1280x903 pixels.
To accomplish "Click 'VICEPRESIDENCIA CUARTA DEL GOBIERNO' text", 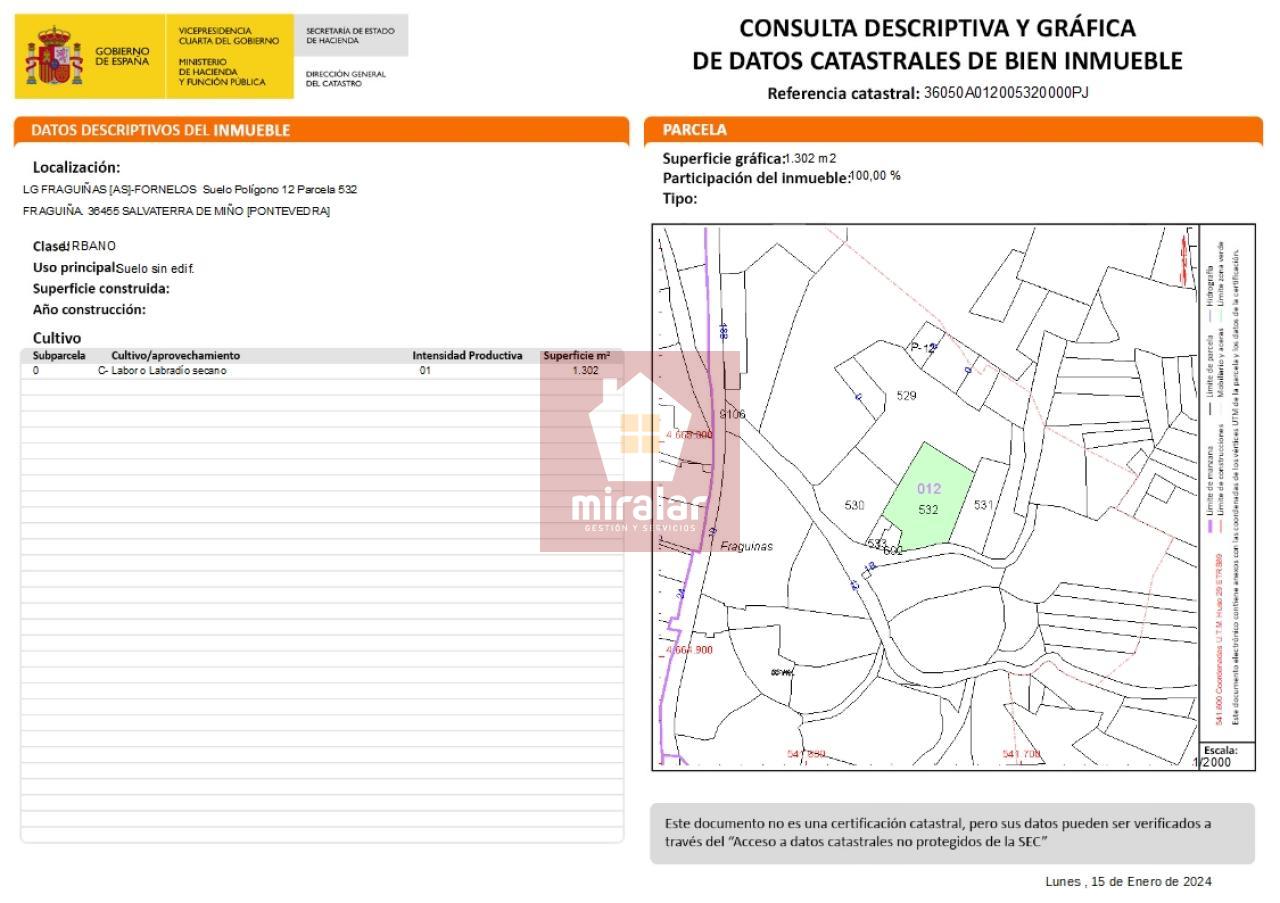I will (228, 36).
